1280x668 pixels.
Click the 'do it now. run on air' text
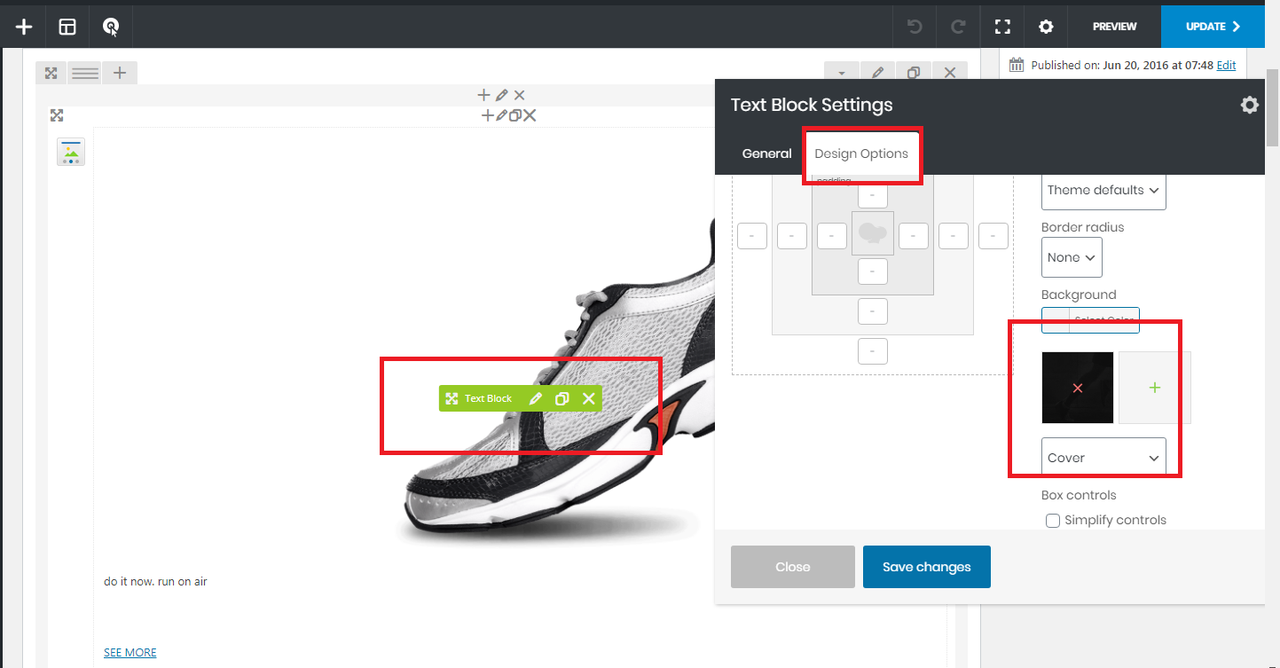click(x=155, y=582)
